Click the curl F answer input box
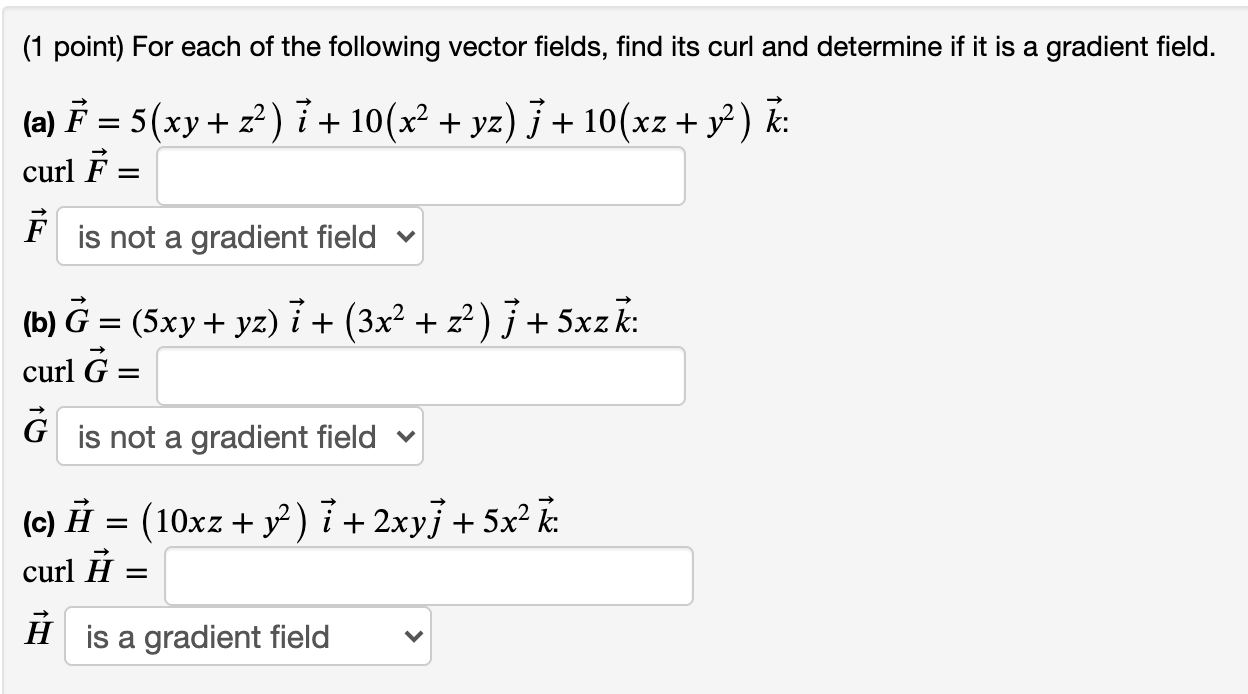 (420, 176)
